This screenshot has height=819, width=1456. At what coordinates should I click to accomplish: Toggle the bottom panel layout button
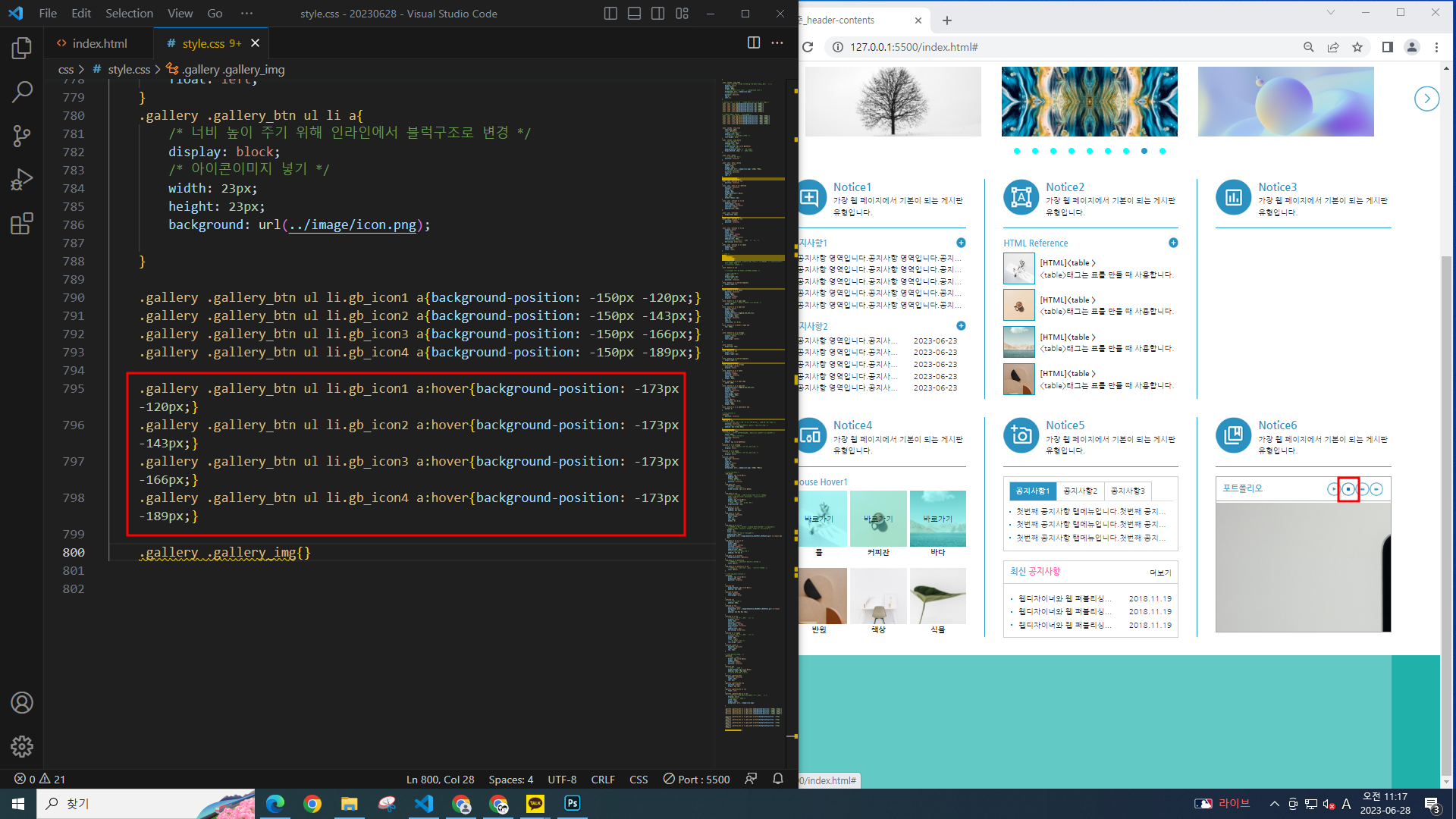coord(635,14)
